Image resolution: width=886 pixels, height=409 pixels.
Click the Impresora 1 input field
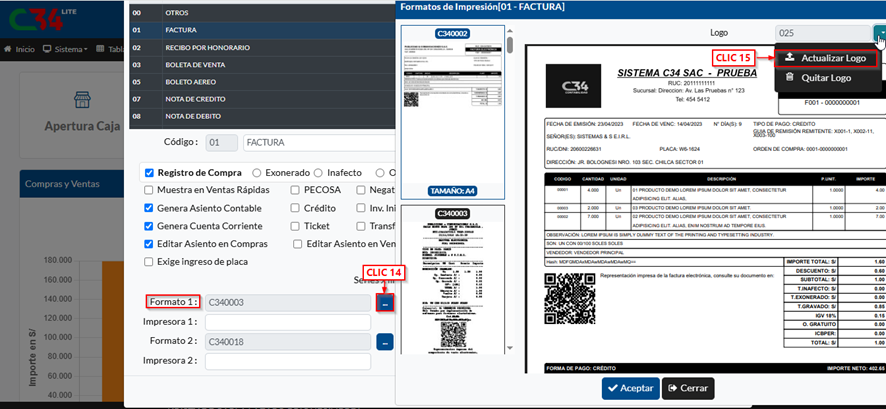click(x=288, y=322)
